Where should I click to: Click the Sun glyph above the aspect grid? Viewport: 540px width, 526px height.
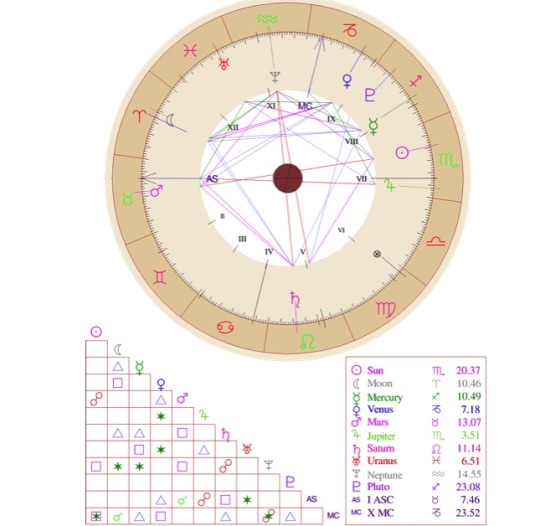[96, 332]
